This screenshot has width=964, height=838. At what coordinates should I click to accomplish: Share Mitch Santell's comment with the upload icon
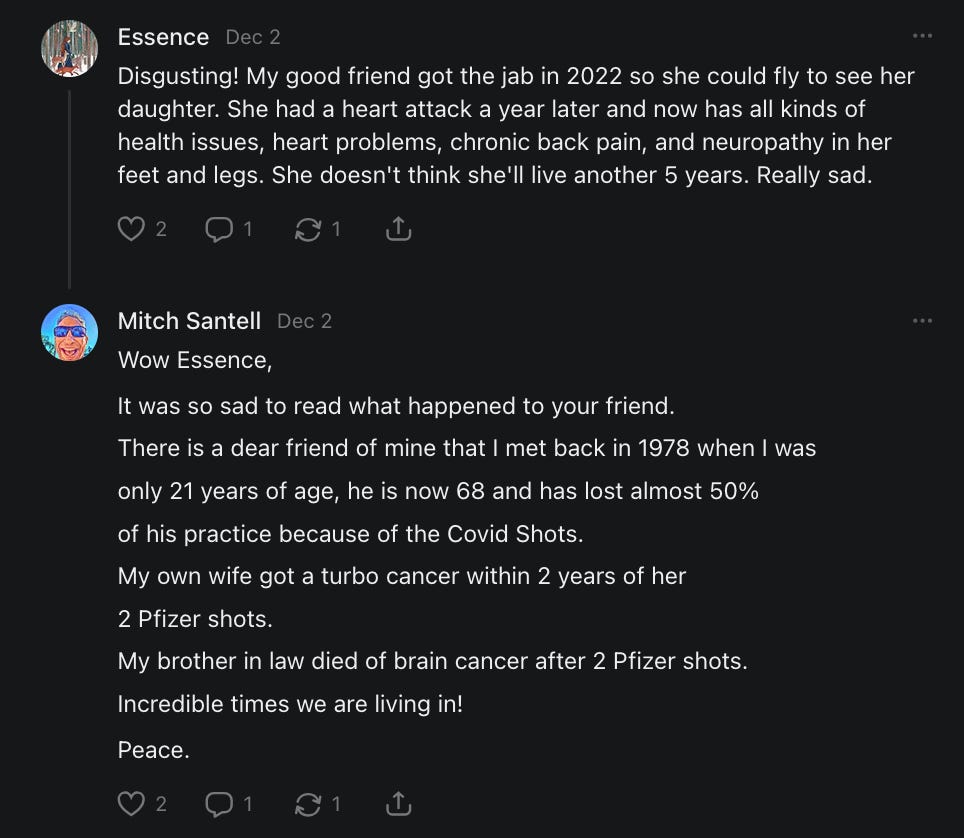click(x=398, y=803)
